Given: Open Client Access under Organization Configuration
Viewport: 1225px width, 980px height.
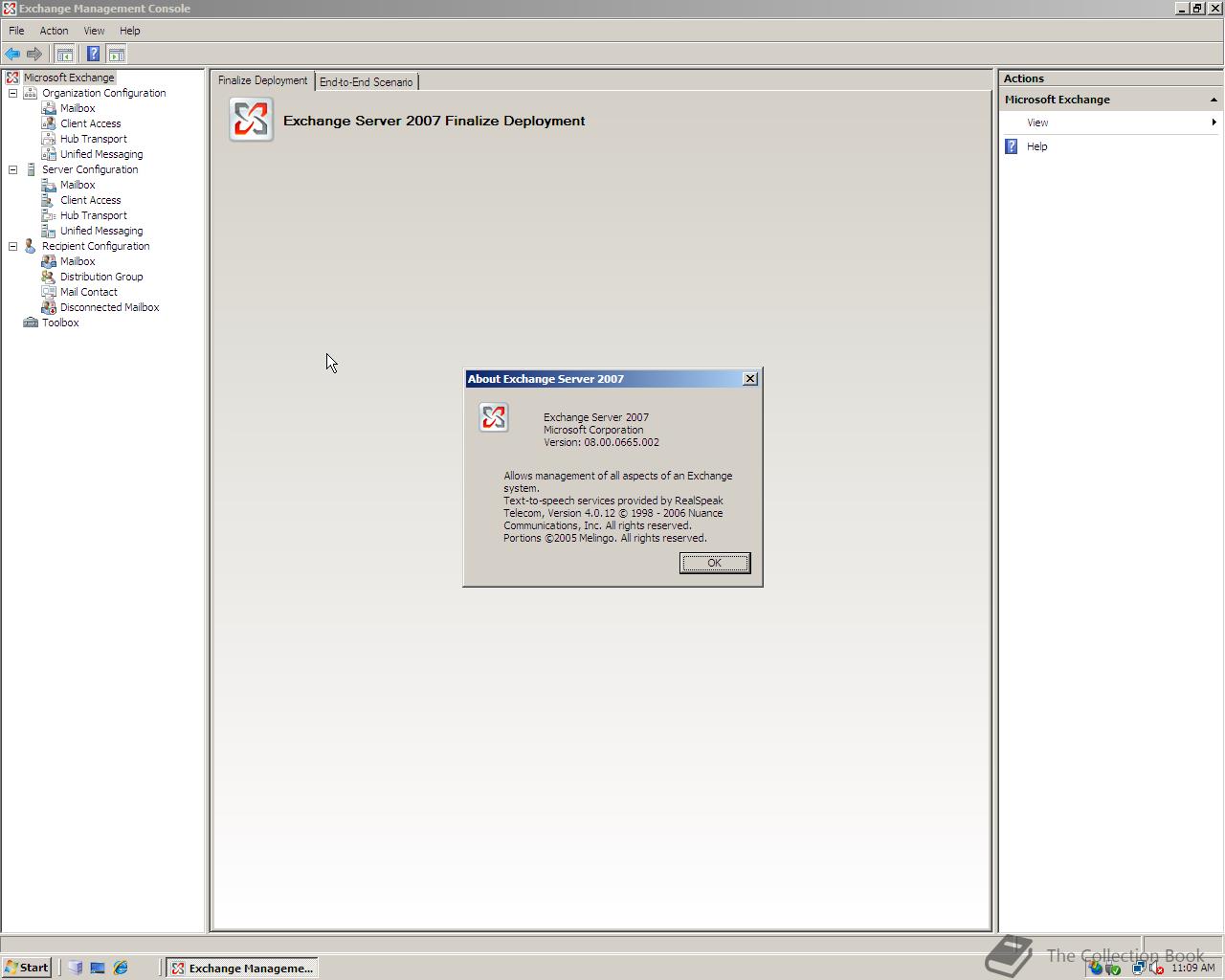Looking at the screenshot, I should tap(90, 123).
